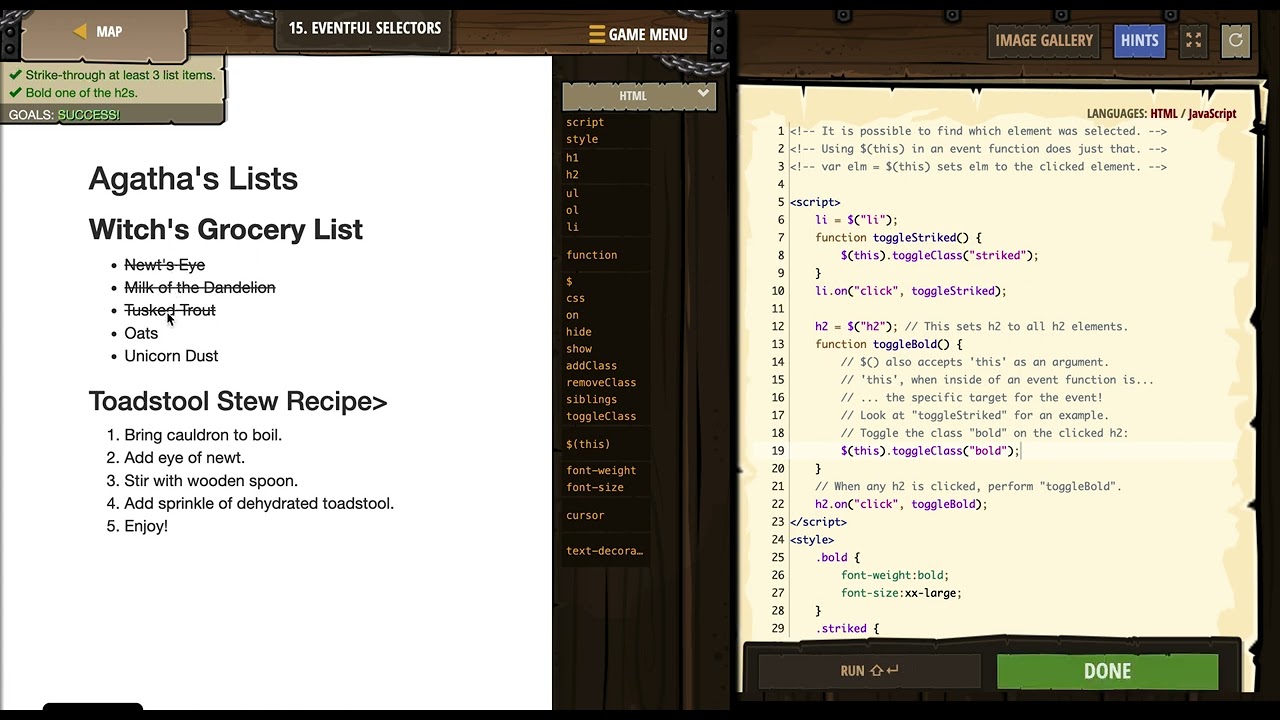Click the green DONE button
Image resolution: width=1280 pixels, height=720 pixels.
click(x=1107, y=671)
